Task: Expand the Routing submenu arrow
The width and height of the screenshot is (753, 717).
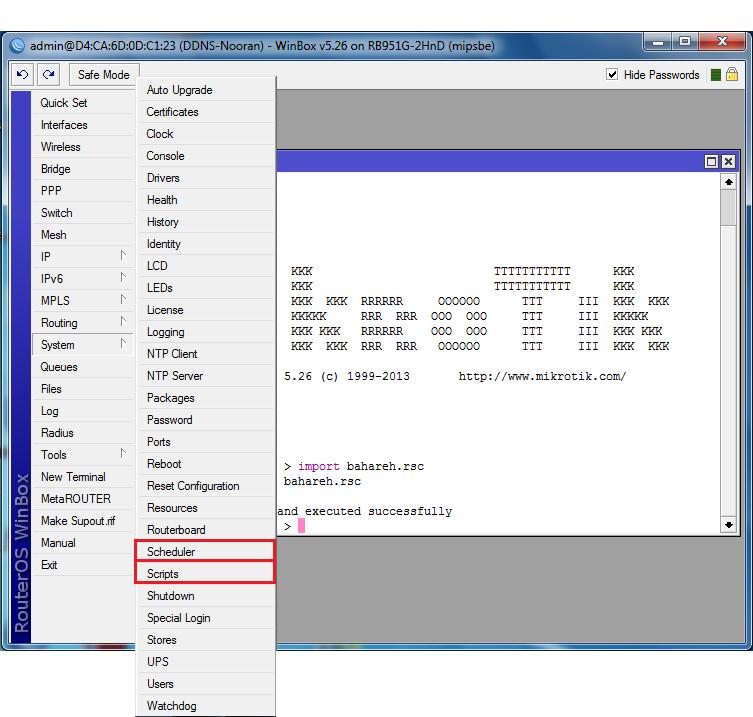Action: click(x=123, y=322)
